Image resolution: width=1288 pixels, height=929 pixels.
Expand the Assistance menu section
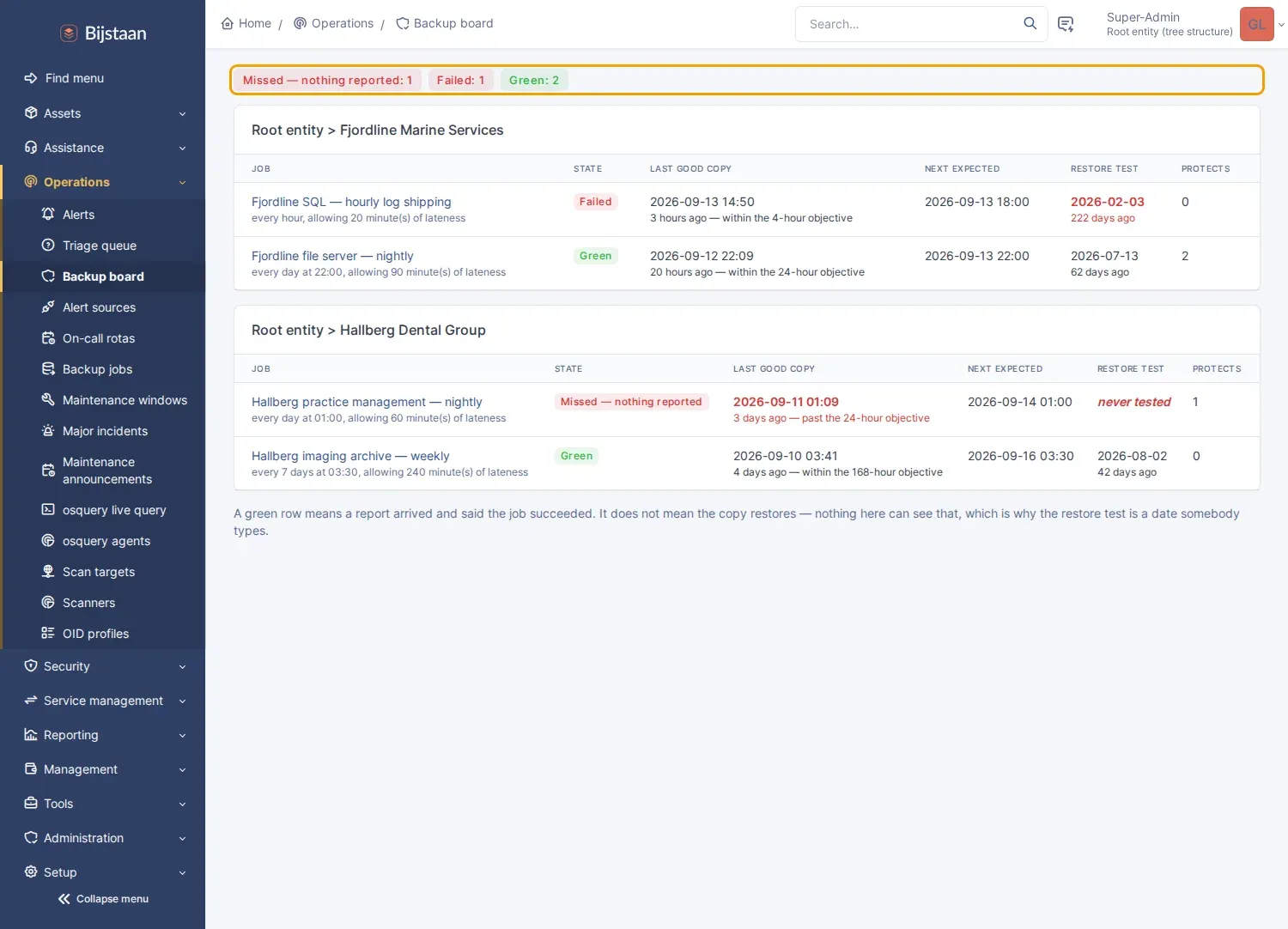(x=103, y=148)
